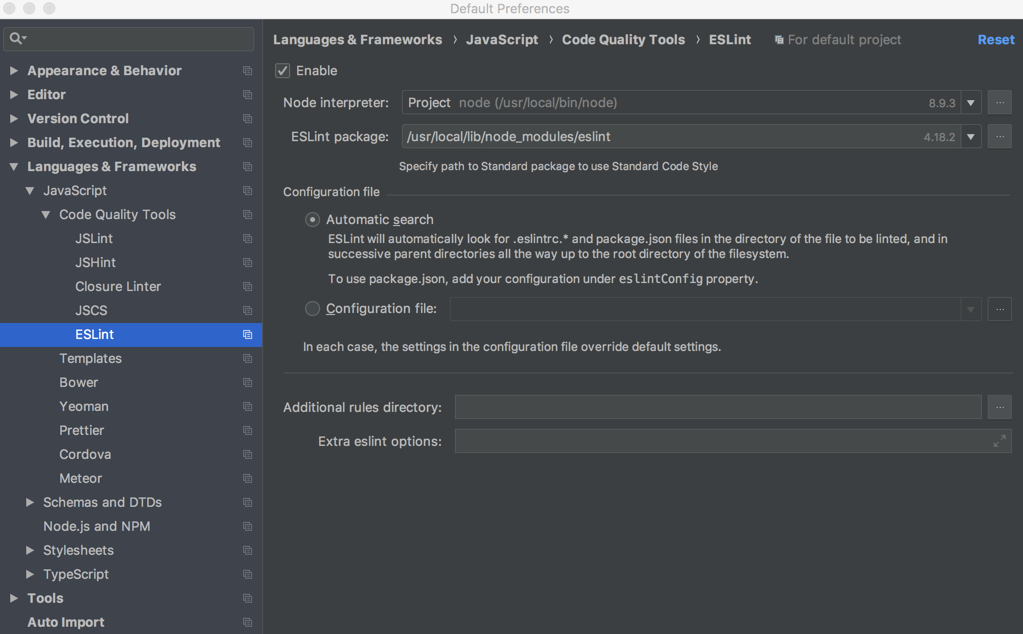1023x634 pixels.
Task: Click the project-level icon beside TypeScript
Action: [247, 574]
